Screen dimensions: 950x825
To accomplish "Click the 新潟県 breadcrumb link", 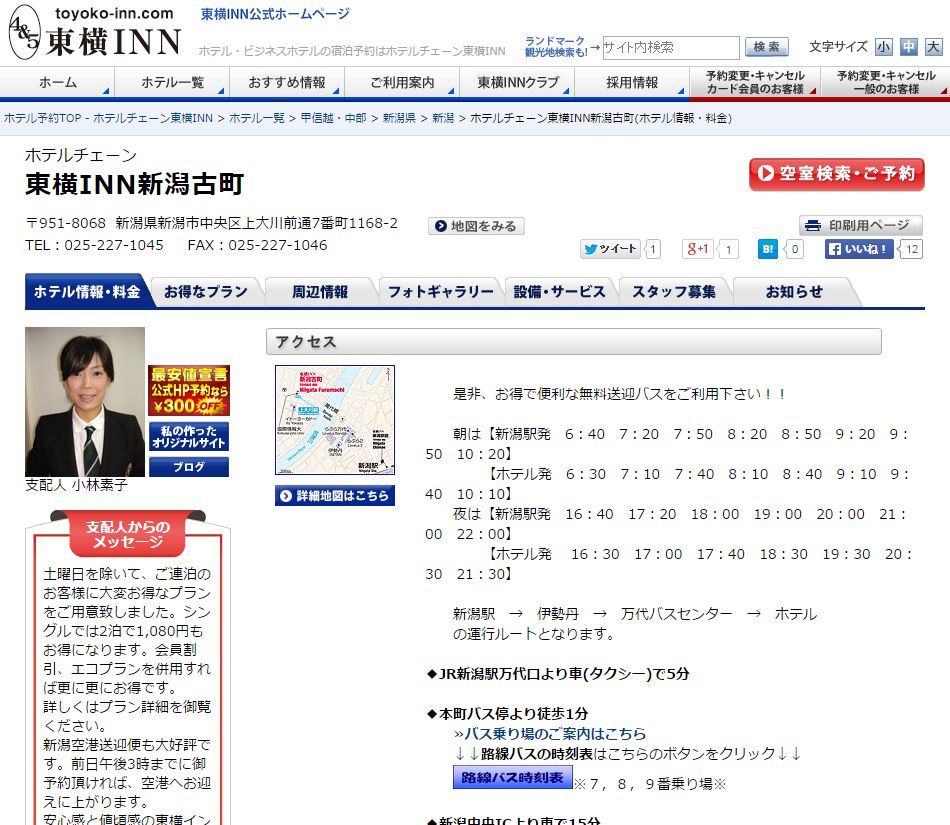I will (x=399, y=118).
